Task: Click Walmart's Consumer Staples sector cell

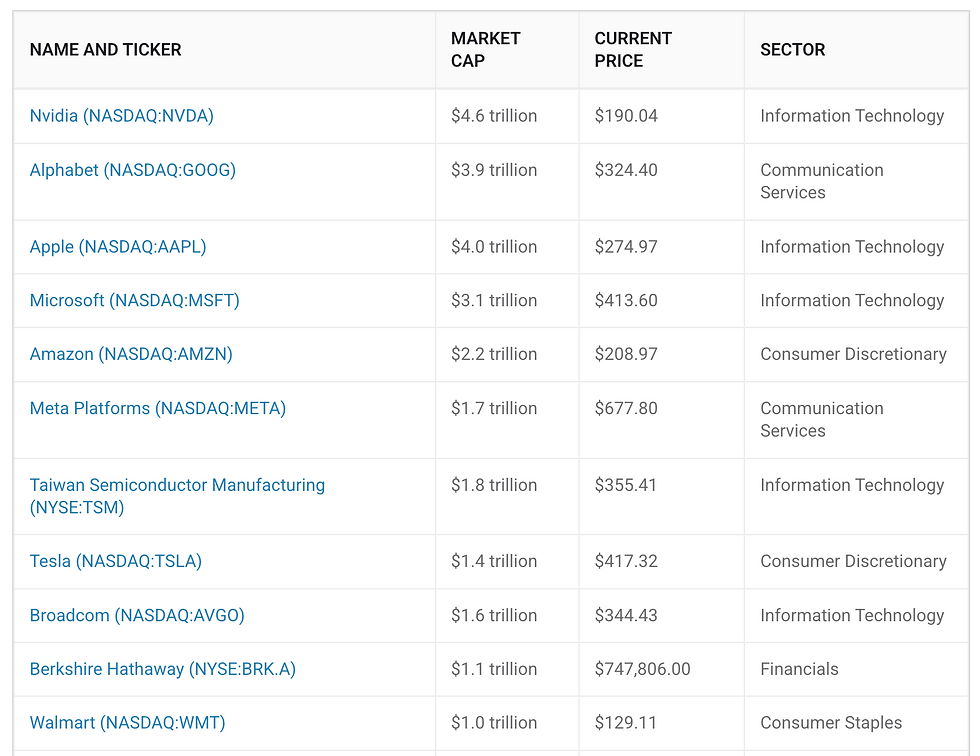Action: click(831, 723)
